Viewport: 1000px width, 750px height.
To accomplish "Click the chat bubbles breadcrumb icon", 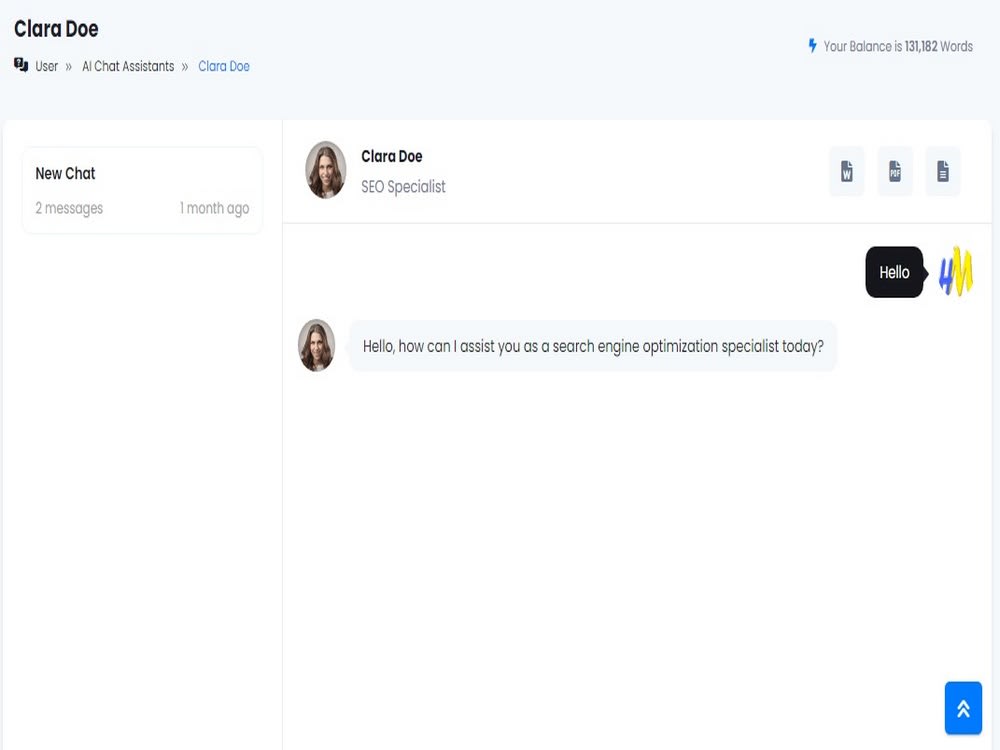I will [21, 65].
